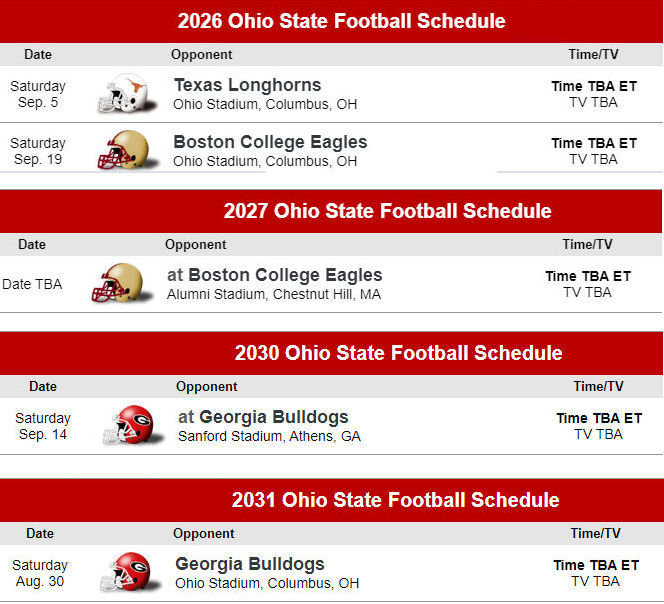Select the 2031 Ohio State Football Schedule header

(395, 500)
